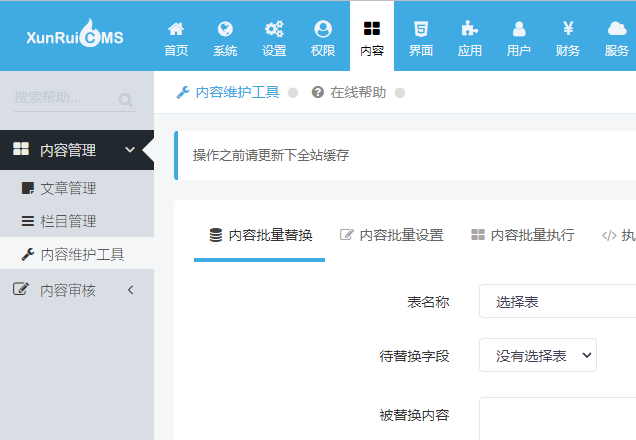The height and width of the screenshot is (440, 636).
Task: Open the 内容维护工具 breadcrumb link
Action: (x=237, y=92)
